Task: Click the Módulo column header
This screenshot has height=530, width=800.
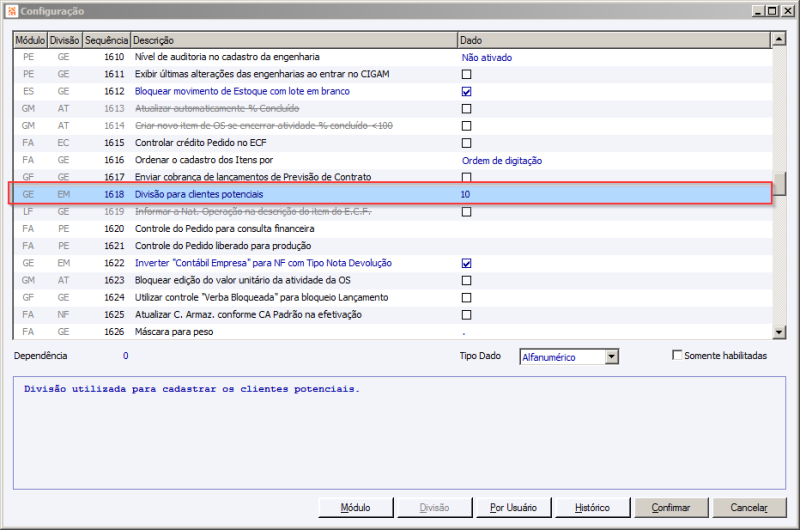Action: click(30, 40)
